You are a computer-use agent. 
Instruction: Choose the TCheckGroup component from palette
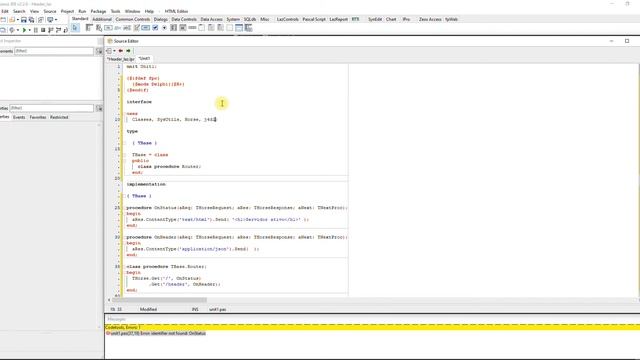[x=220, y=28]
